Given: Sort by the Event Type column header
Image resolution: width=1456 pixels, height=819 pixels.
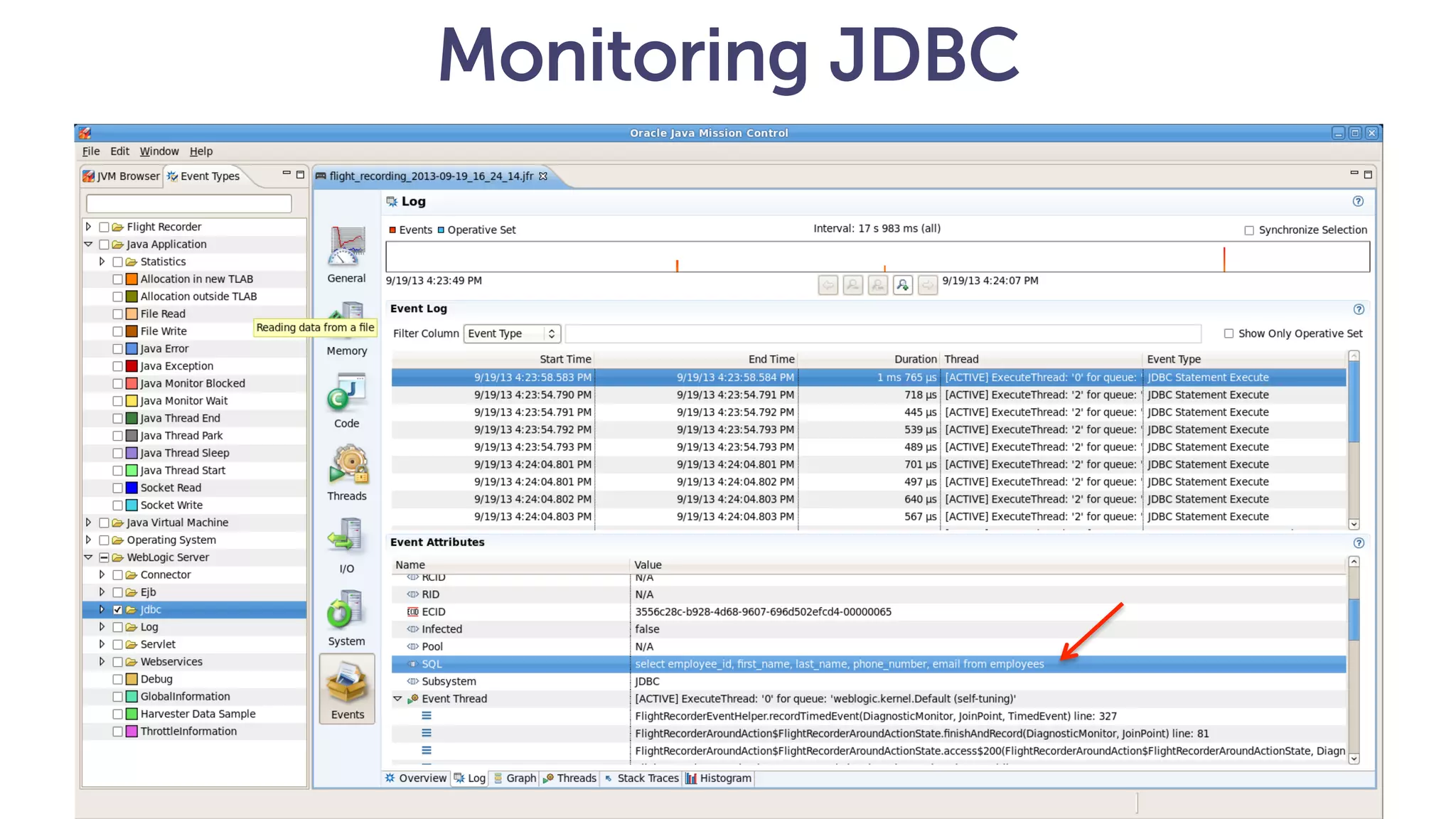Looking at the screenshot, I should point(1245,360).
